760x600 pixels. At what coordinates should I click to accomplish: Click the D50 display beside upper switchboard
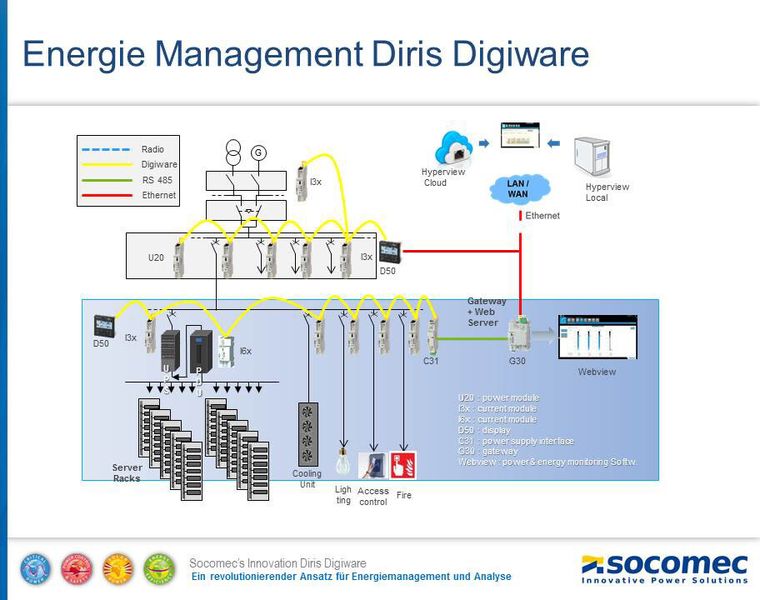coord(388,252)
